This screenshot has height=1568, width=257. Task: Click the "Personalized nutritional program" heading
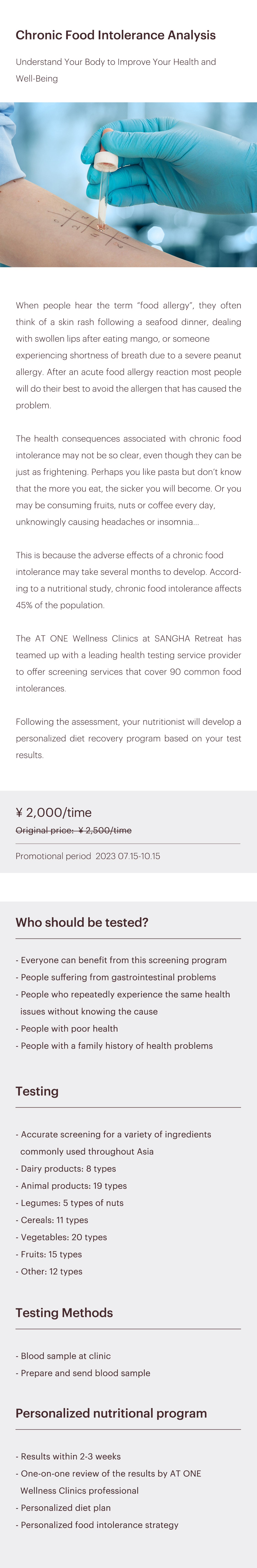[x=111, y=1413]
